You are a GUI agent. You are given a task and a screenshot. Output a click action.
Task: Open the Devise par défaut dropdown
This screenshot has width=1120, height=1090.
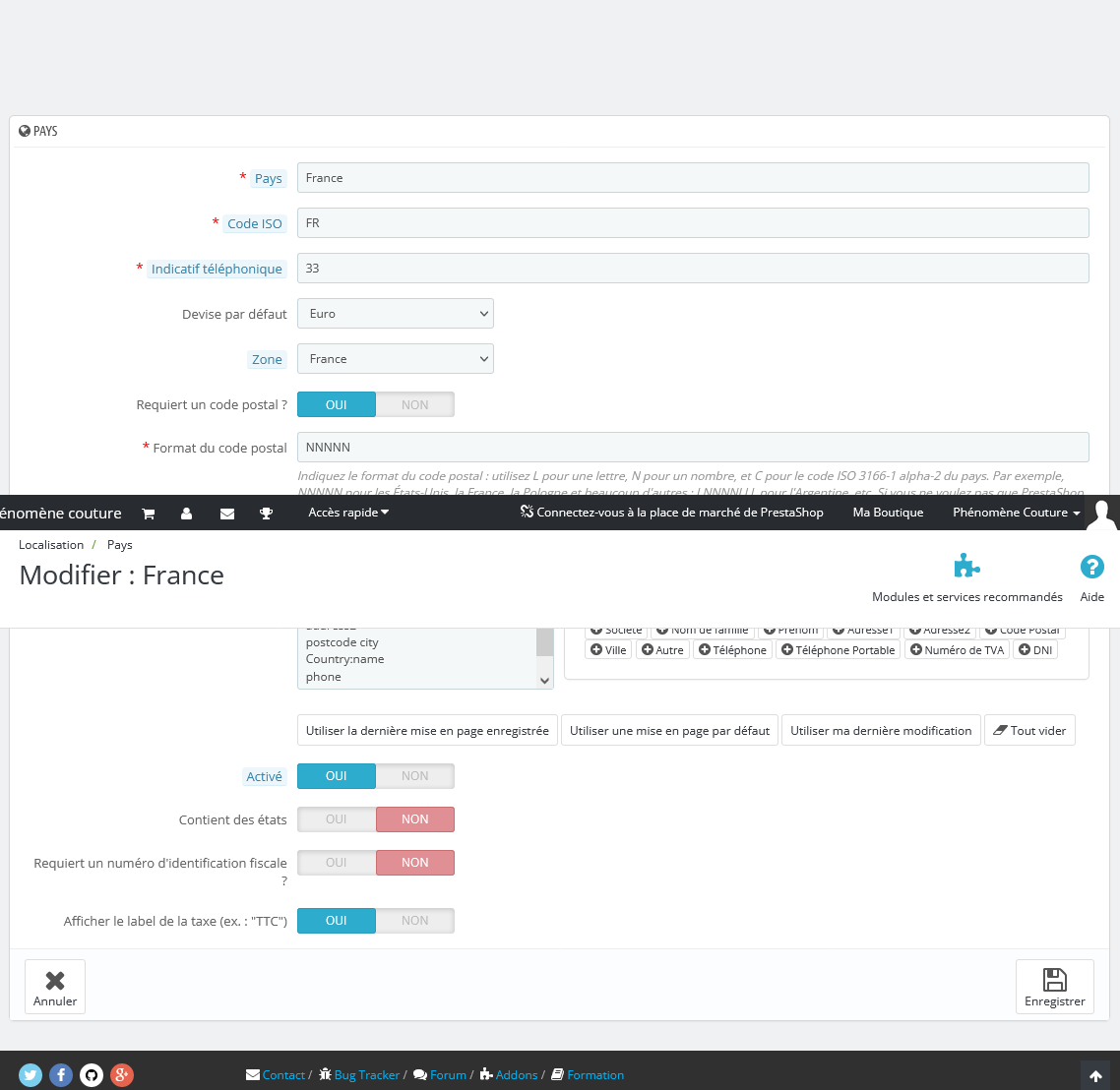click(x=396, y=314)
